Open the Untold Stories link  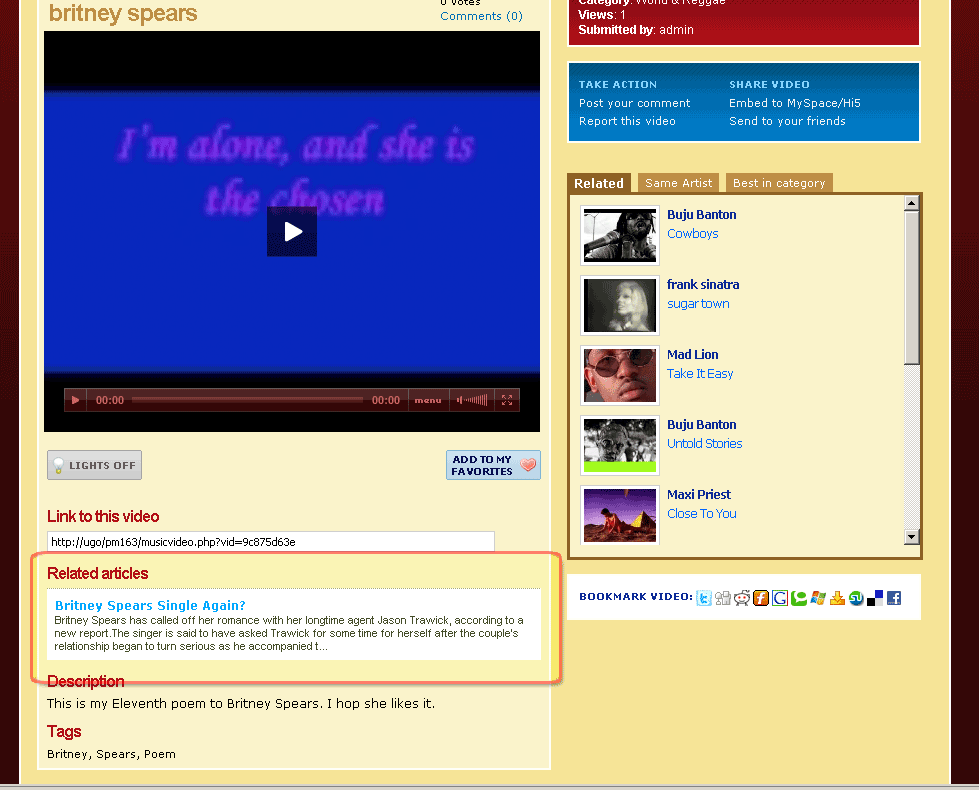pyautogui.click(x=704, y=443)
